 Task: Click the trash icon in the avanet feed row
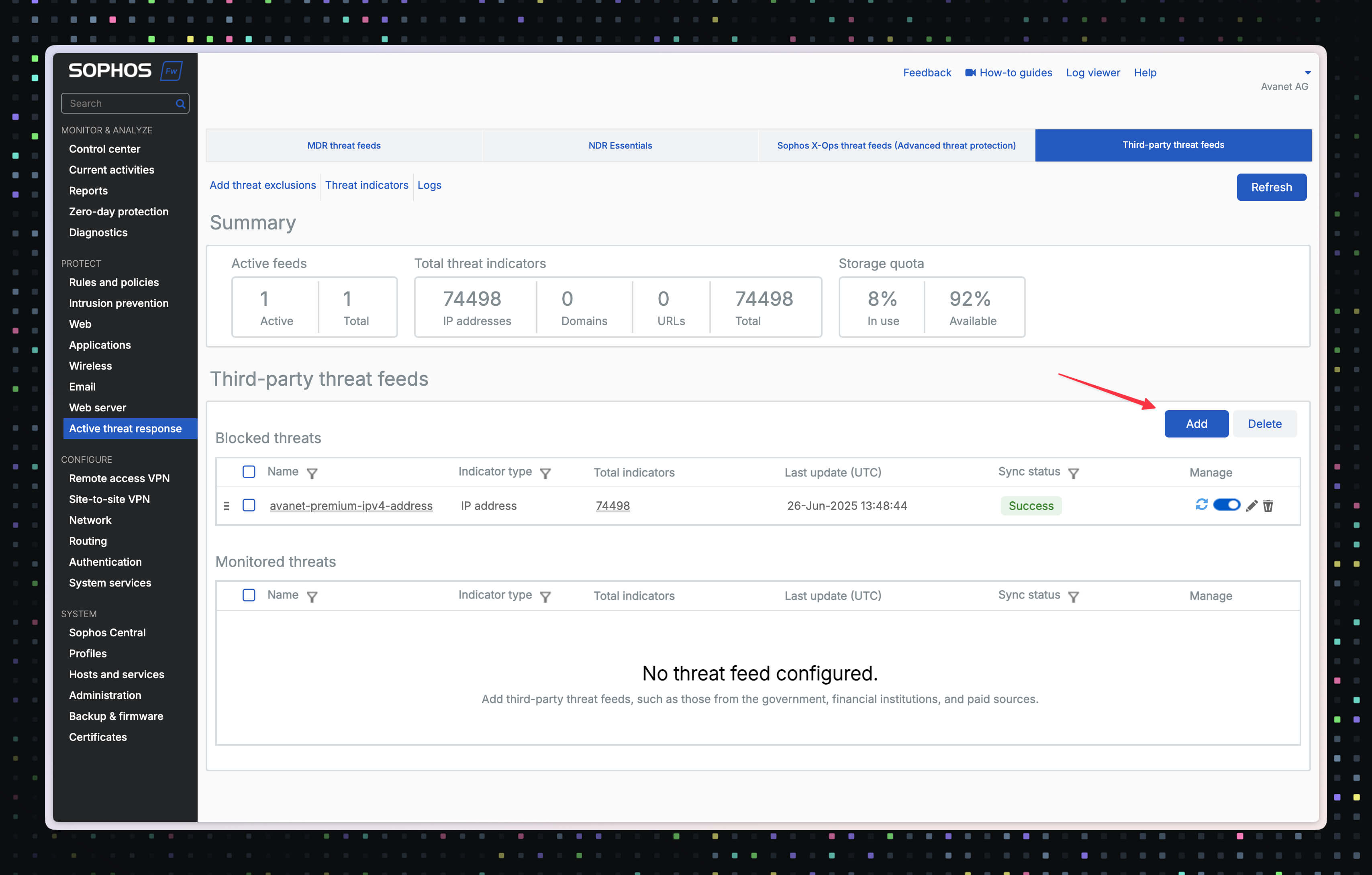1268,506
